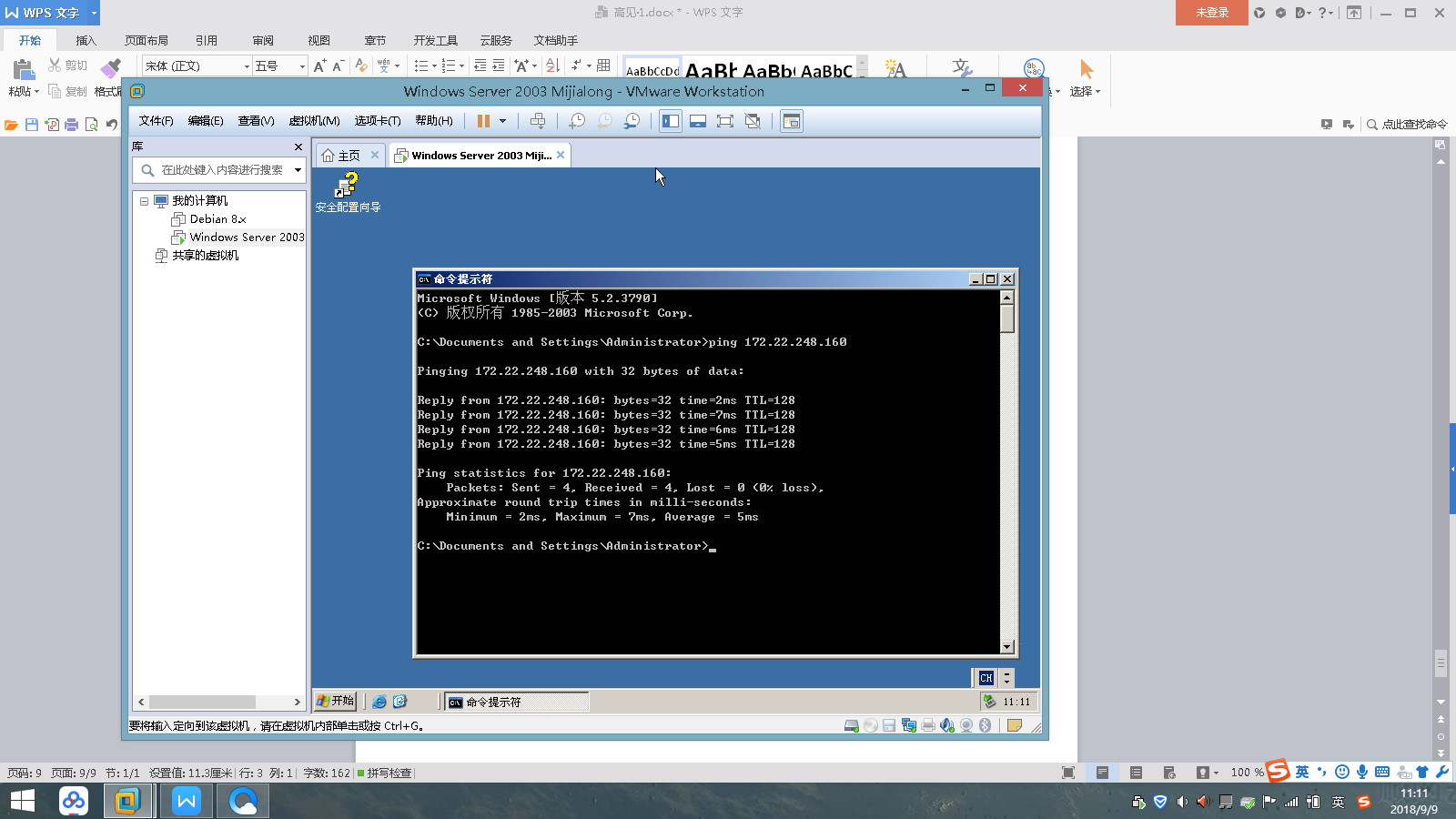Image resolution: width=1456 pixels, height=819 pixels.
Task: Click 命令提示符 button in guest taskbar
Action: click(x=517, y=703)
